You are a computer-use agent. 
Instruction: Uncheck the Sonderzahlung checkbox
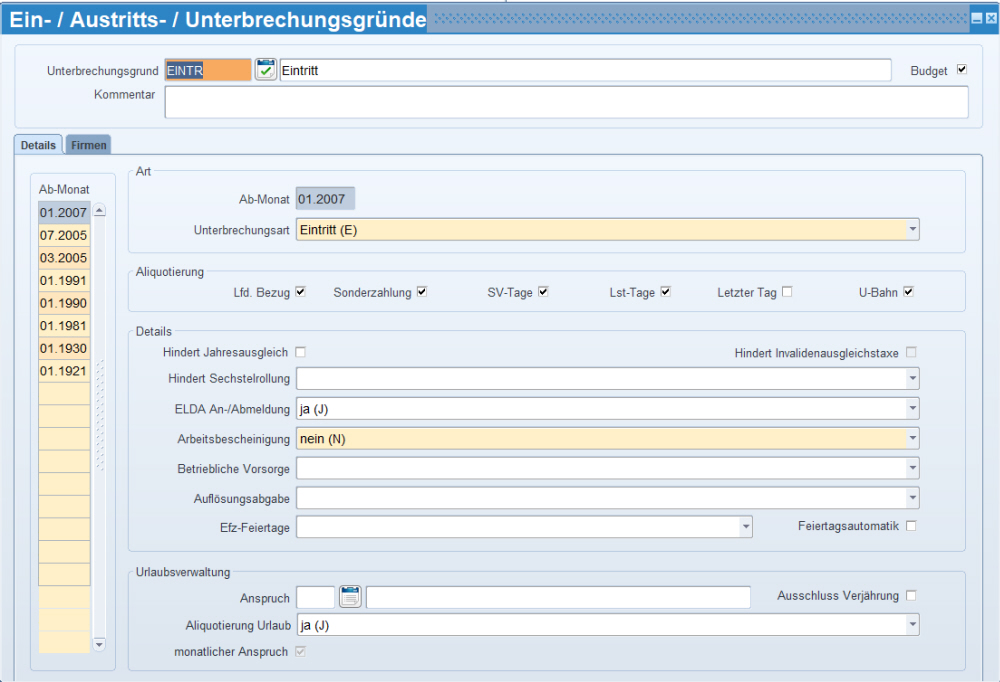[422, 292]
